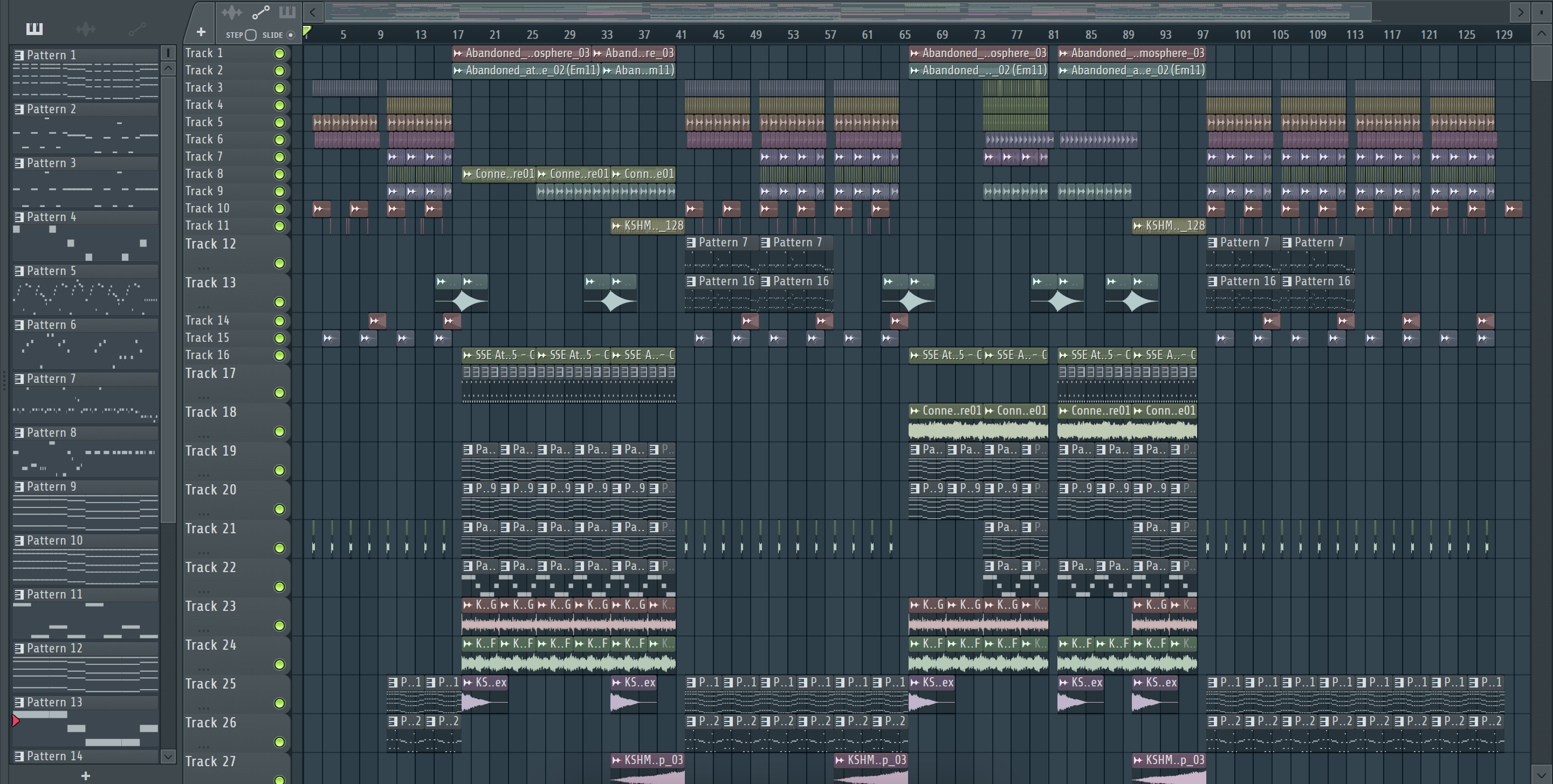Image resolution: width=1553 pixels, height=784 pixels.
Task: Focus audio clips in the playlist header
Action: [231, 12]
